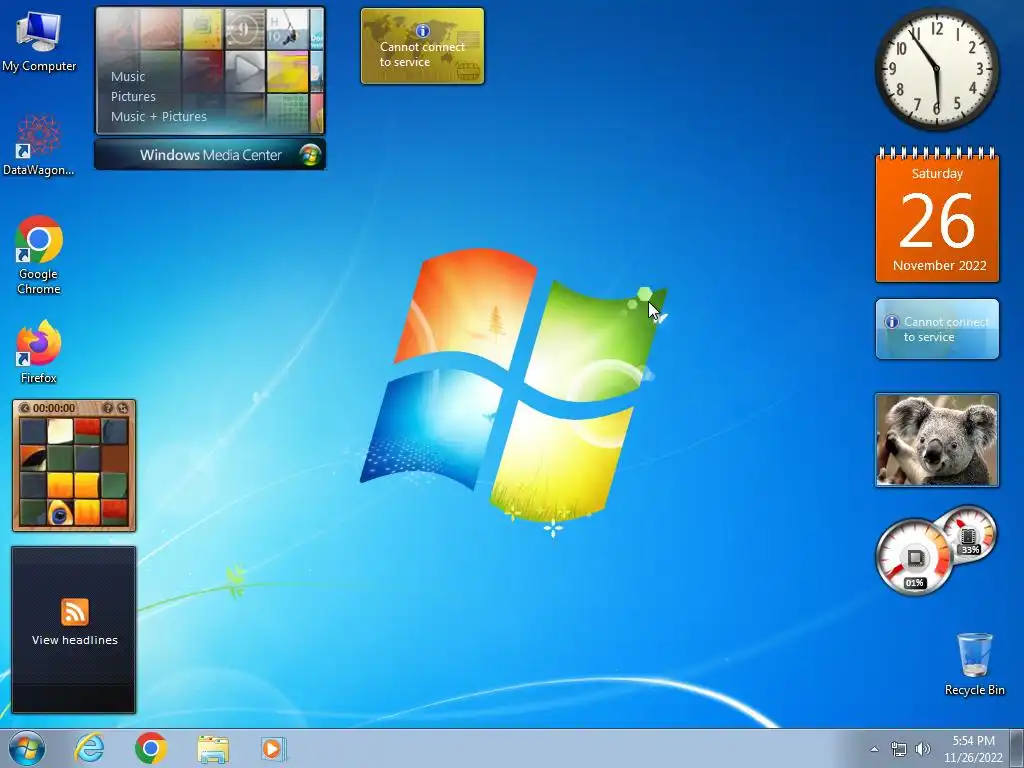Screen dimensions: 1024x768
Task: Click the info icon on the currency gadget
Action: pos(423,31)
